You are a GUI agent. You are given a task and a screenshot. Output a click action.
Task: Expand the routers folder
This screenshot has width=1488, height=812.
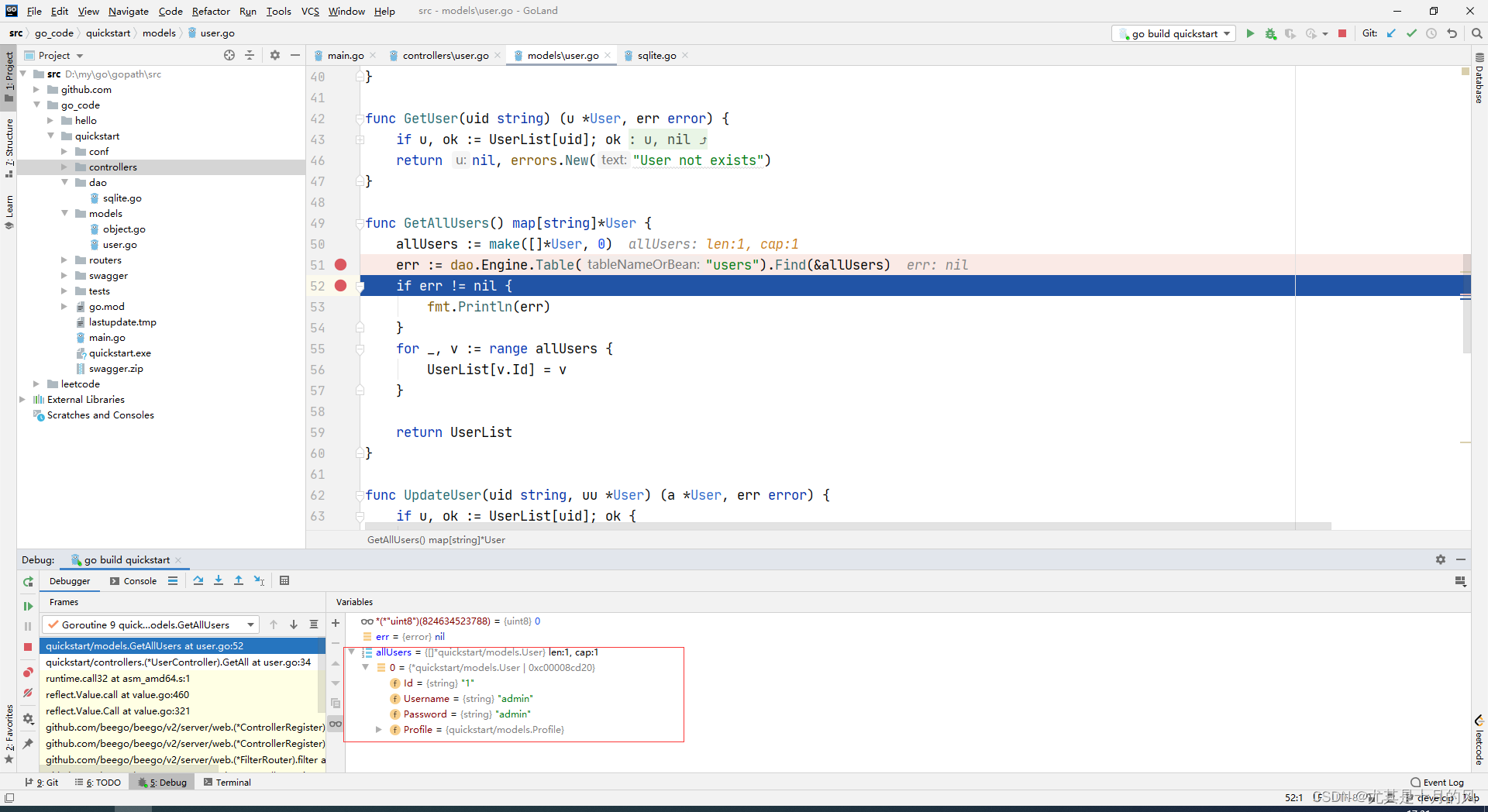tap(64, 260)
